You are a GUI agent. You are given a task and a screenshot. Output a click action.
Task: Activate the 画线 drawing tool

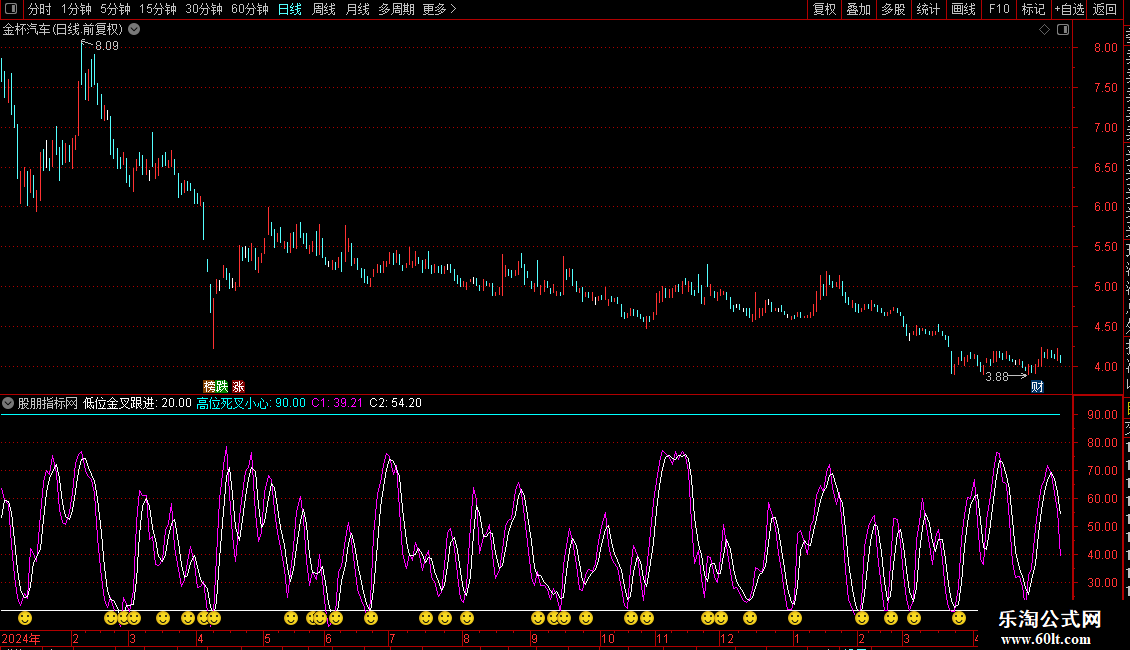click(x=964, y=9)
